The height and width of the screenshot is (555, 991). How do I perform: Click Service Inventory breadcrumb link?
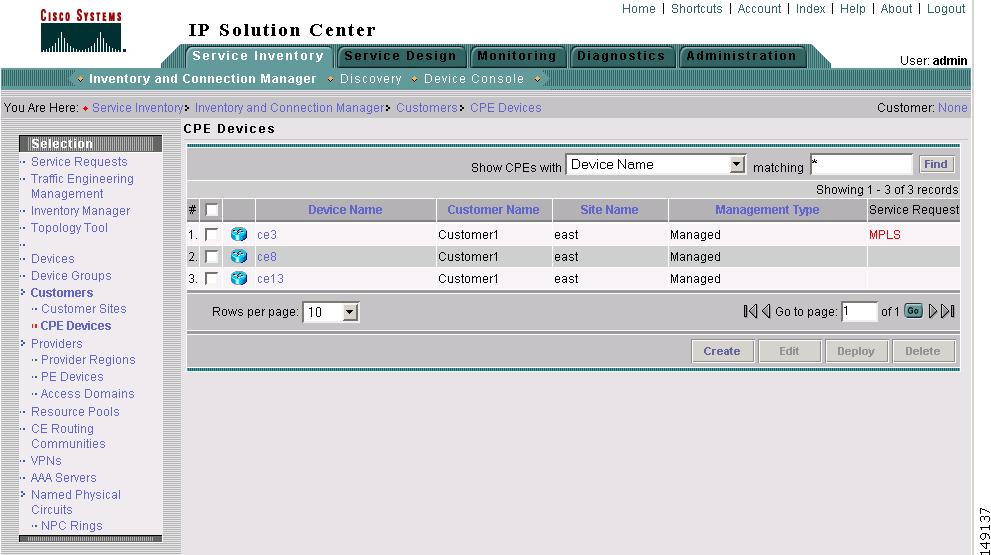(137, 107)
